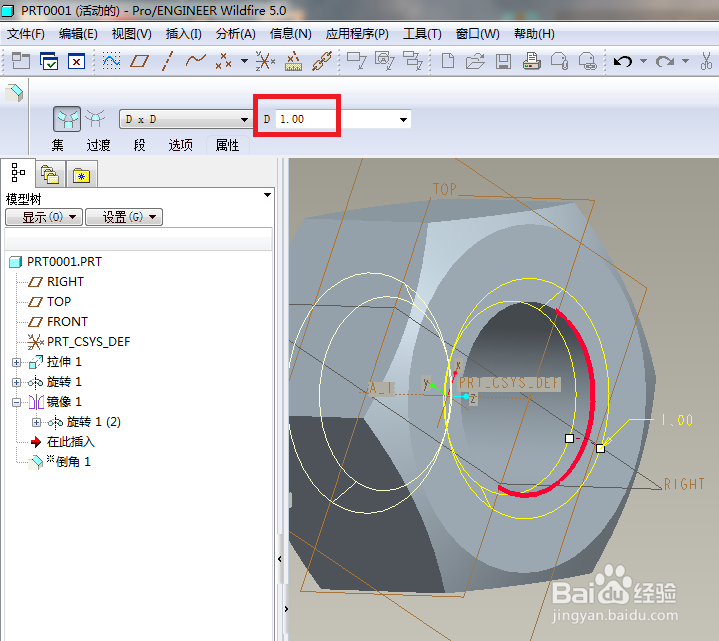Click the send mail with link icon
This screenshot has height=641, width=719.
click(x=587, y=61)
